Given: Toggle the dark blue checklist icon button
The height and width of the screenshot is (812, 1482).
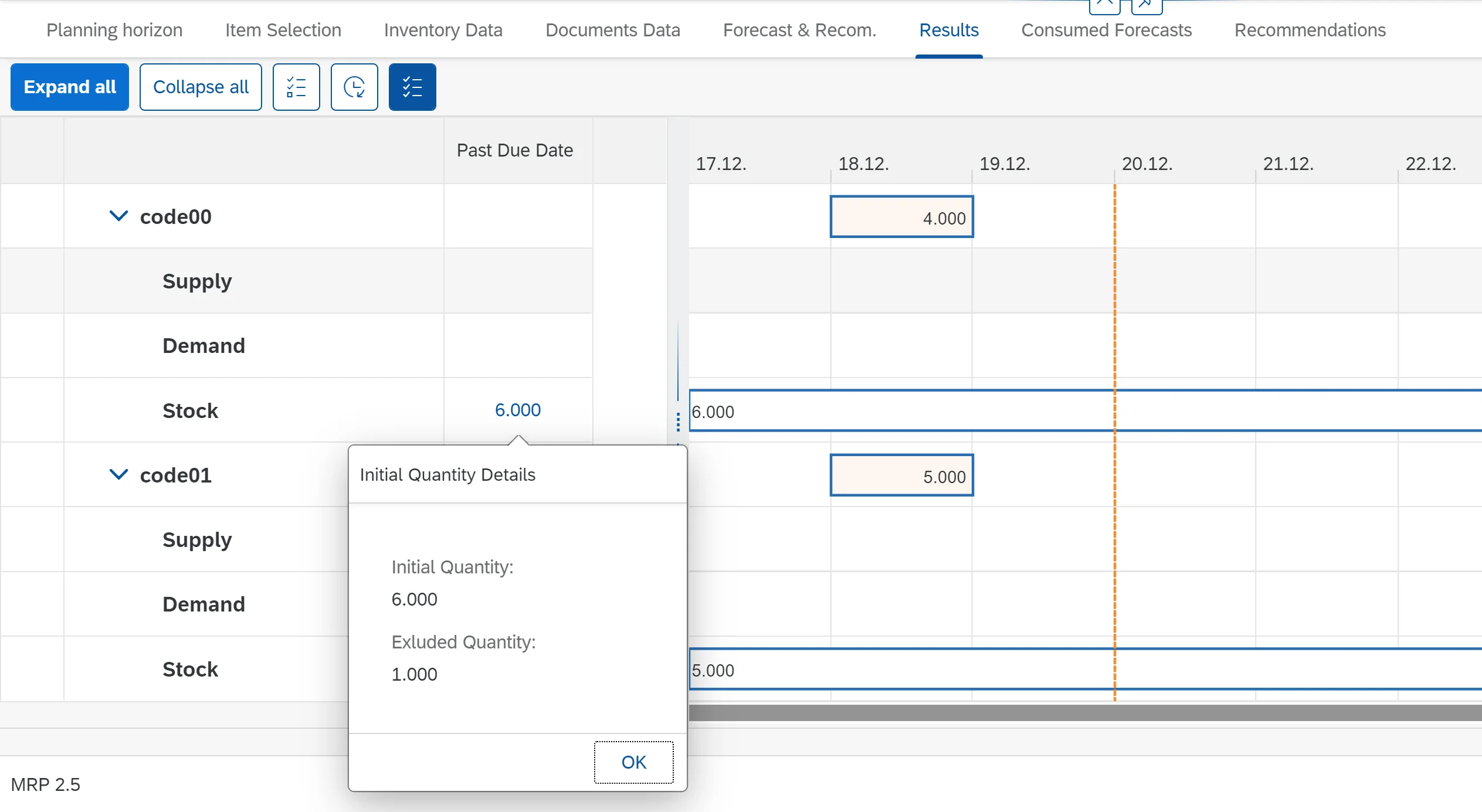Looking at the screenshot, I should click(x=412, y=87).
